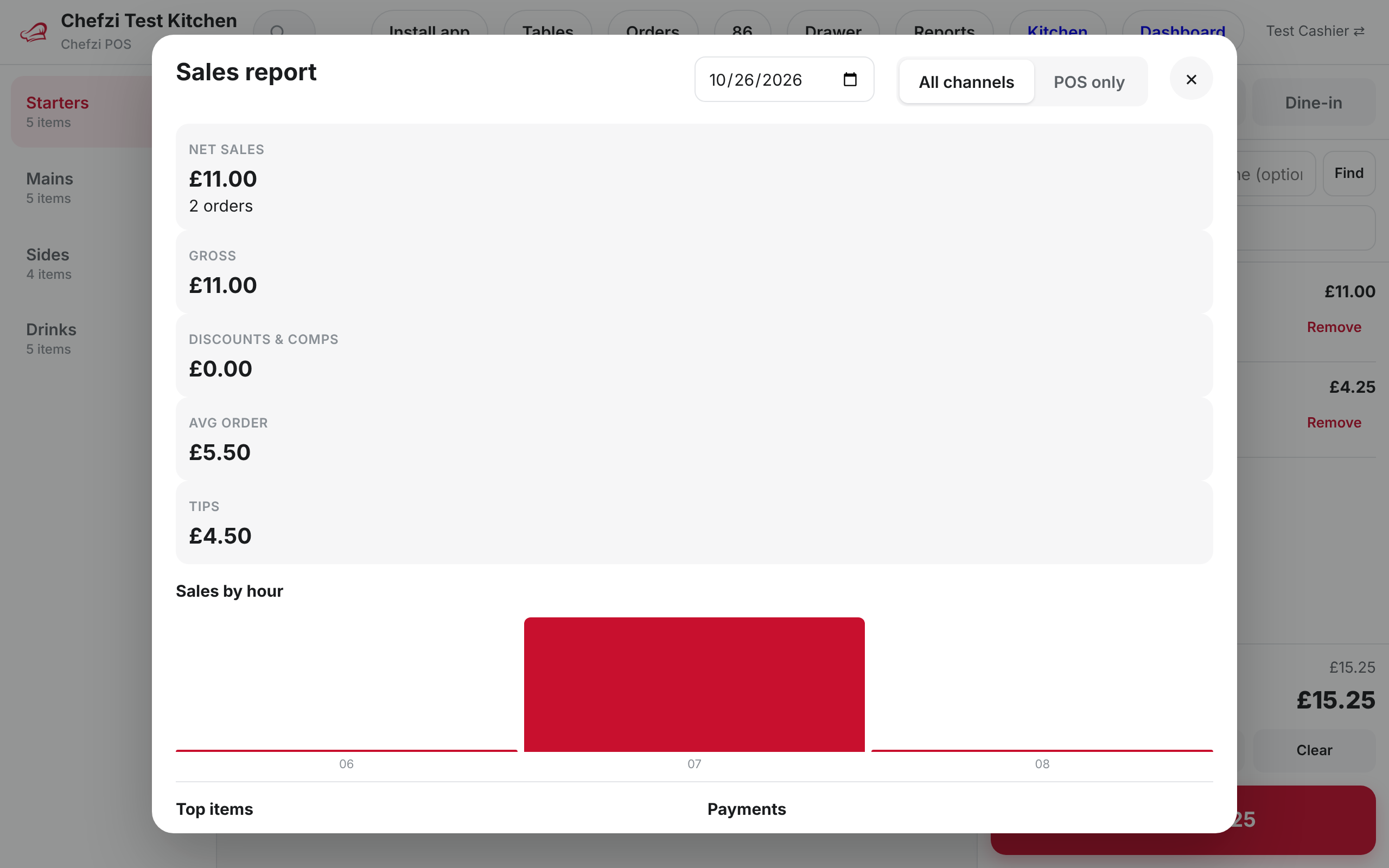Image resolution: width=1389 pixels, height=868 pixels.
Task: Click the GROSS £11.00 value
Action: (222, 285)
